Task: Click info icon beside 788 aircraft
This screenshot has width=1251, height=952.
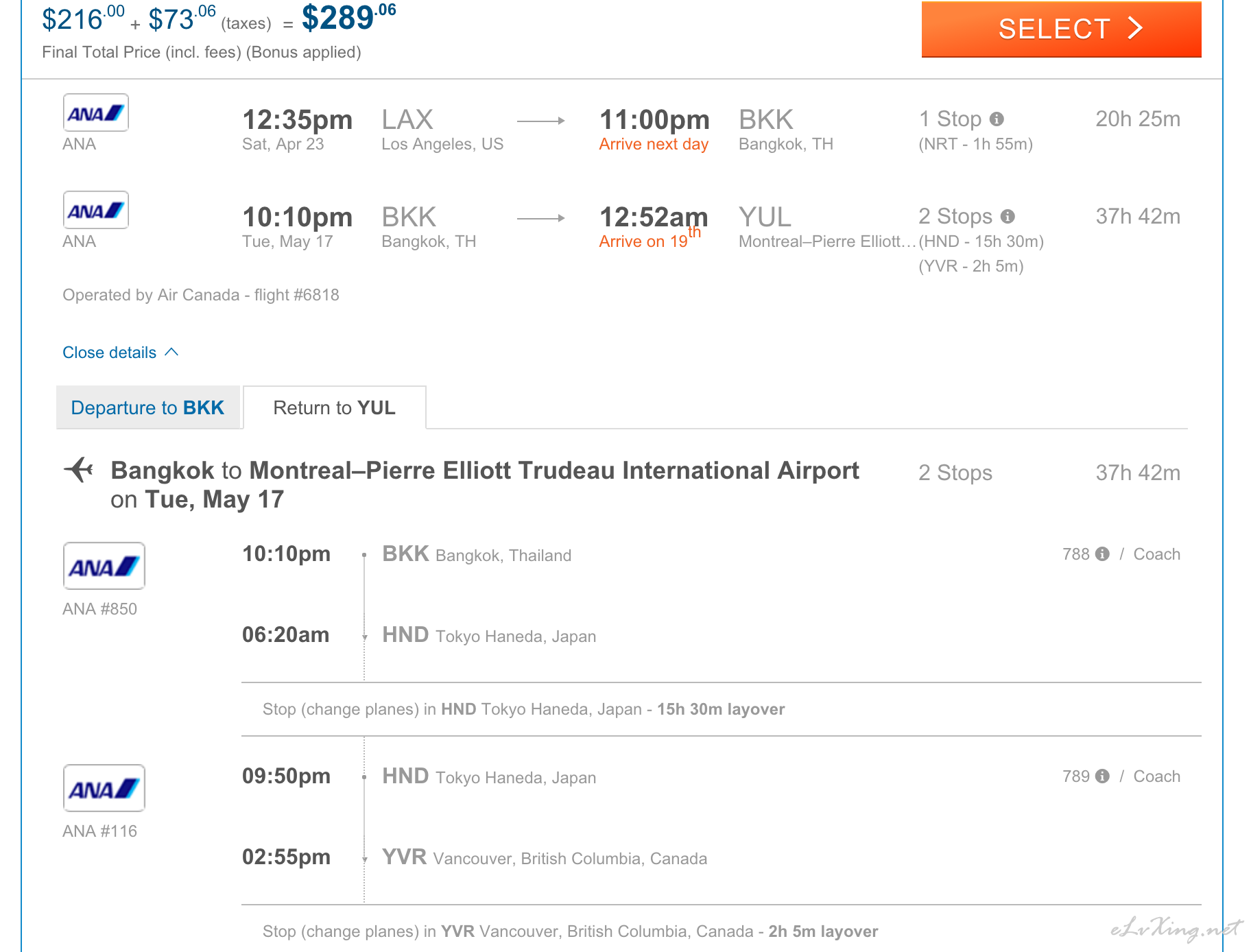Action: [x=1102, y=554]
